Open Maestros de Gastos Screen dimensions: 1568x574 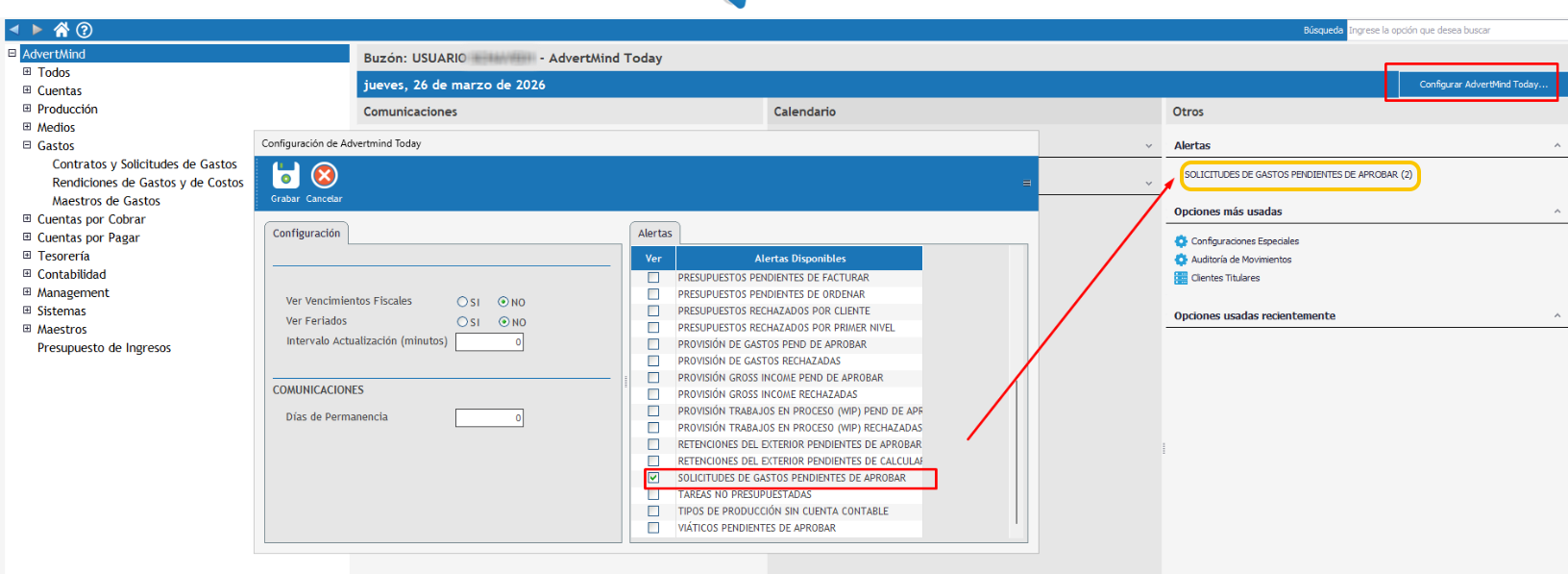click(x=106, y=201)
